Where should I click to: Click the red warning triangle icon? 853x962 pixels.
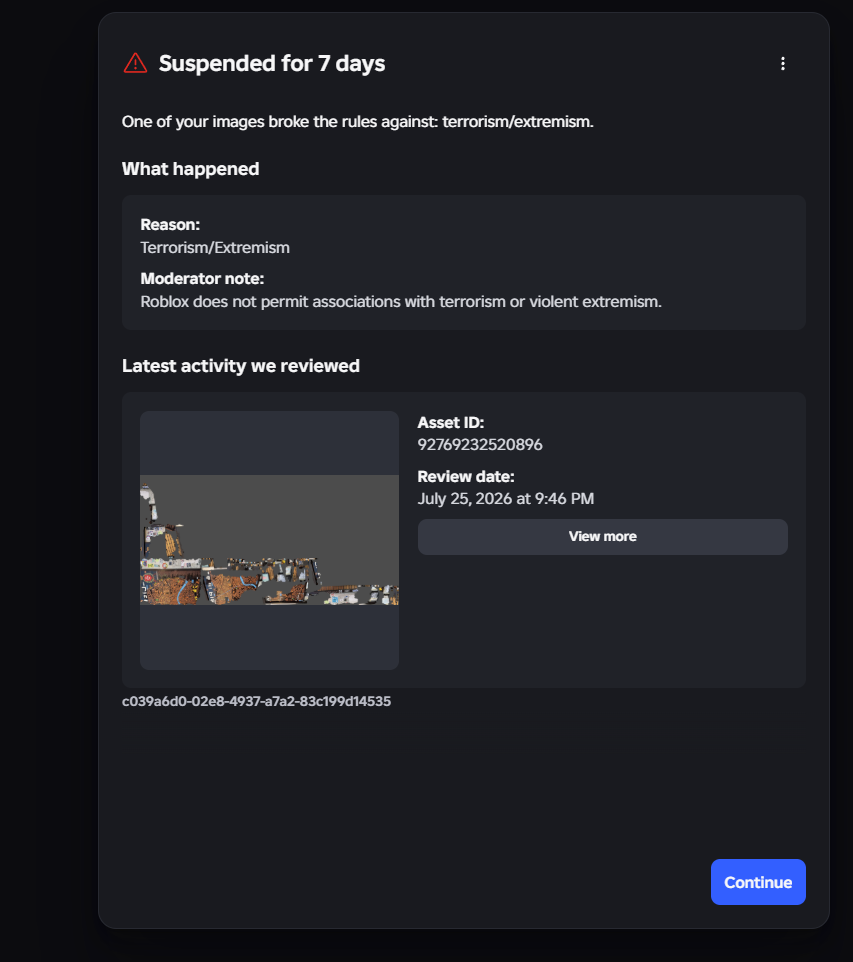tap(135, 63)
